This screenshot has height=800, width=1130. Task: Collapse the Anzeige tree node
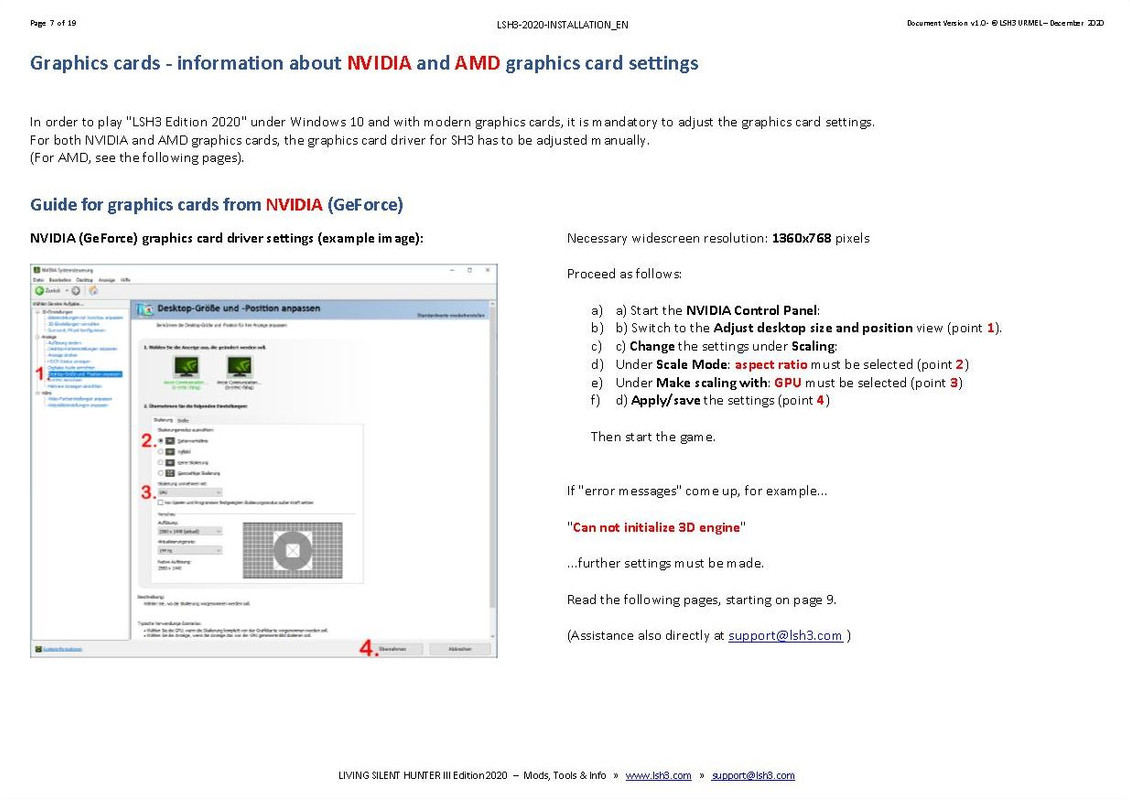pyautogui.click(x=37, y=337)
